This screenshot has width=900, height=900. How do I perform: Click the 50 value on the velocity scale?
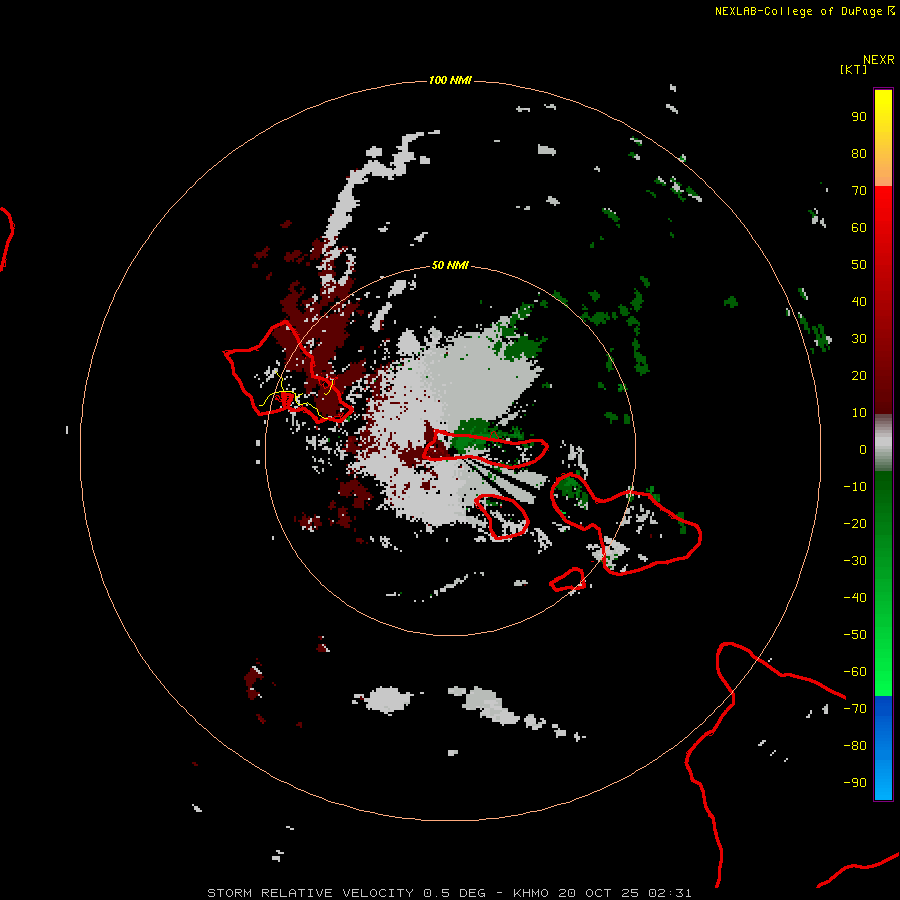coord(859,265)
